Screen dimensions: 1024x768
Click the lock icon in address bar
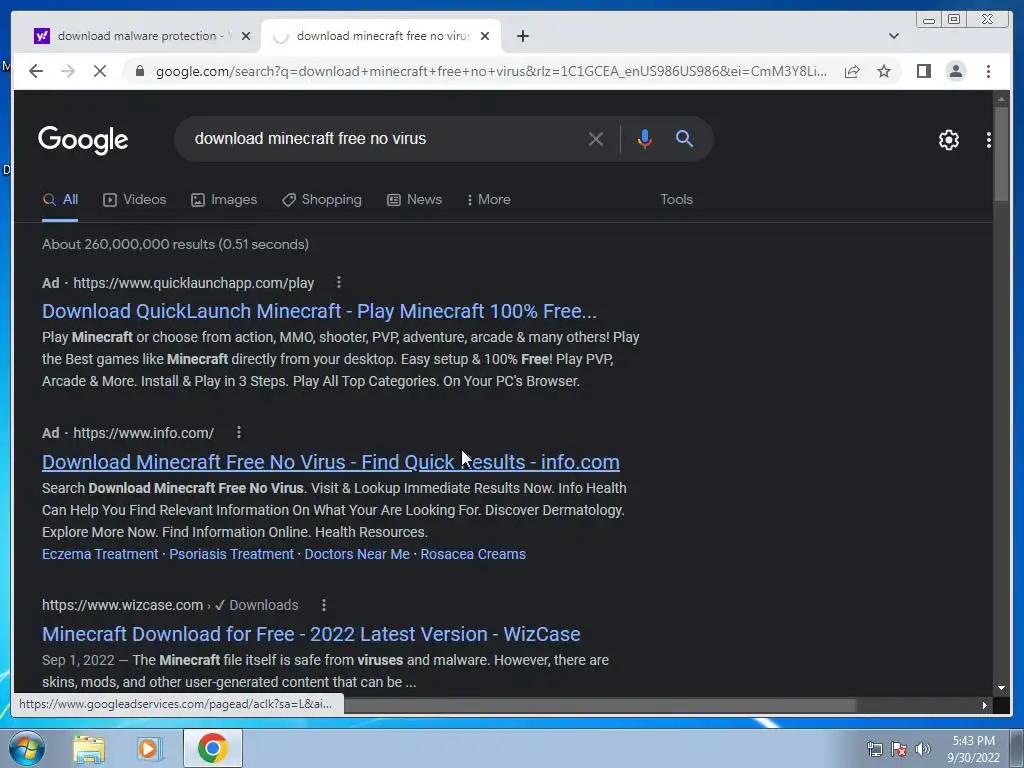[140, 71]
